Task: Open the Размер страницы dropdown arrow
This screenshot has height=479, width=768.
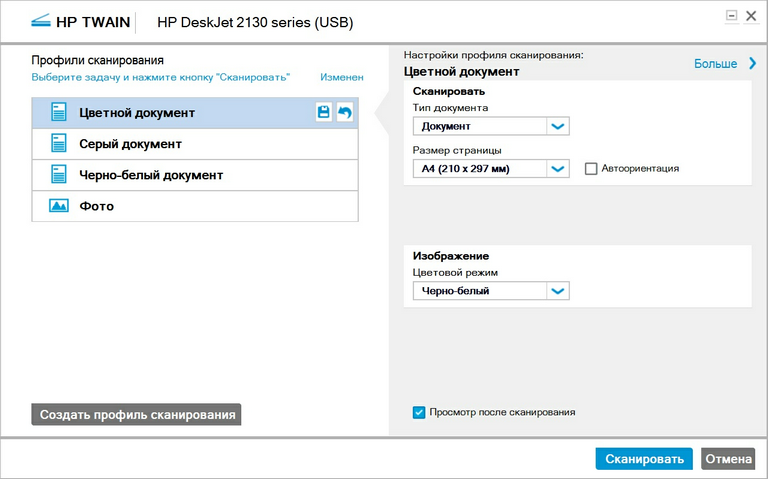Action: (x=557, y=168)
